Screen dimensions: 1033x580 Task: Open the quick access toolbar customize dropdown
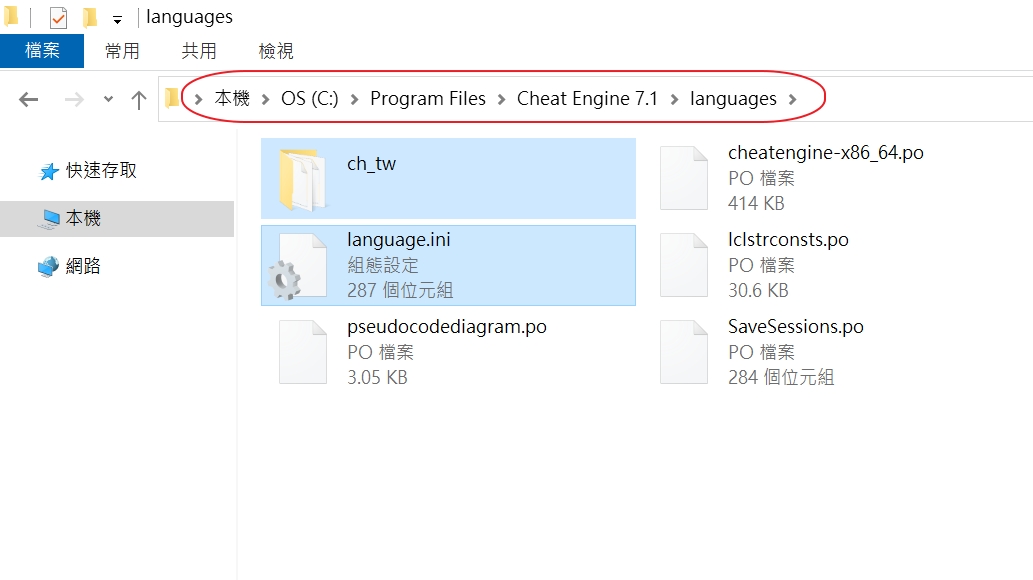pos(117,20)
